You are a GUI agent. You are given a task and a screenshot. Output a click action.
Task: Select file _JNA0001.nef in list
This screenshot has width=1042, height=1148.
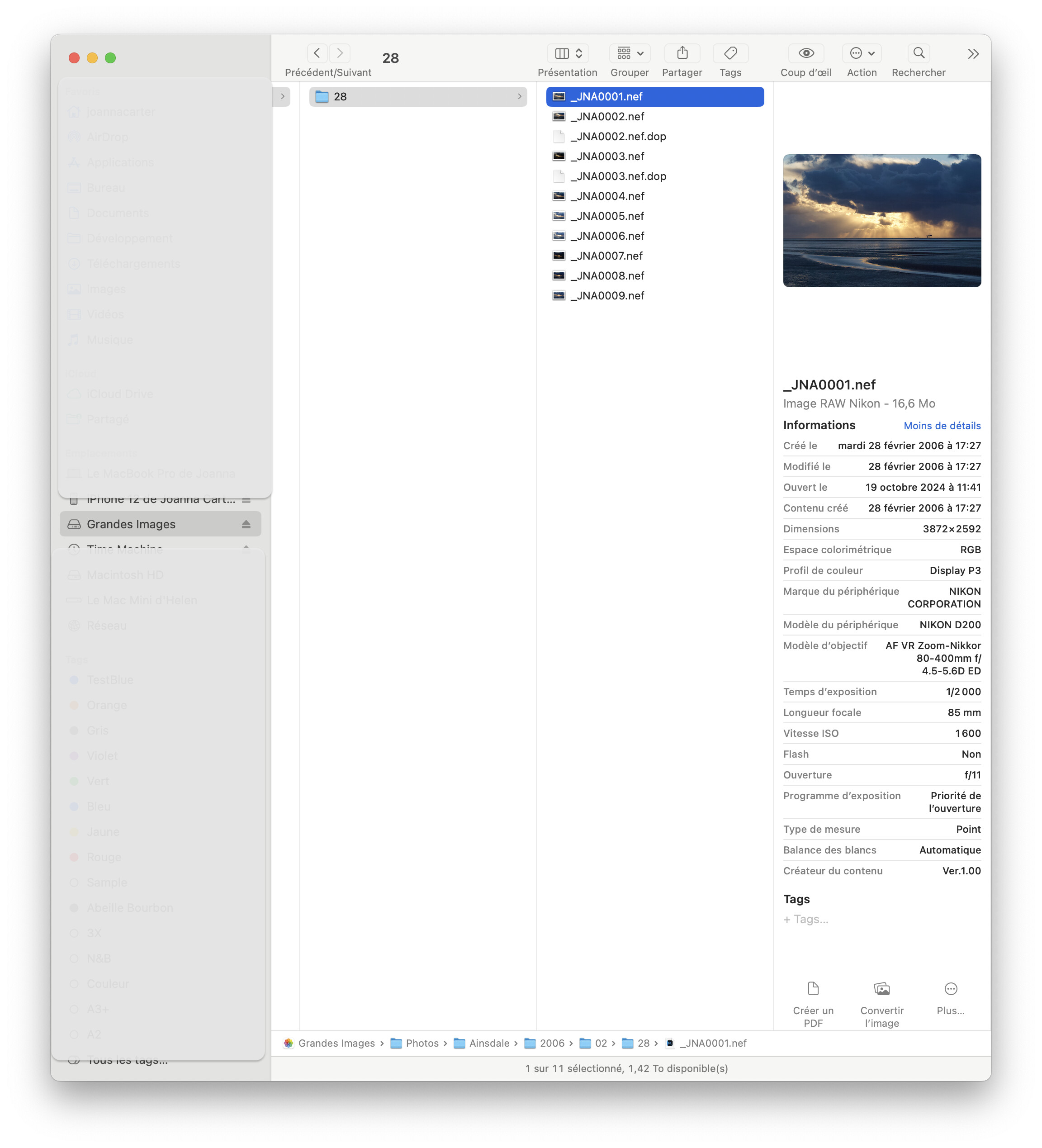pyautogui.click(x=655, y=97)
